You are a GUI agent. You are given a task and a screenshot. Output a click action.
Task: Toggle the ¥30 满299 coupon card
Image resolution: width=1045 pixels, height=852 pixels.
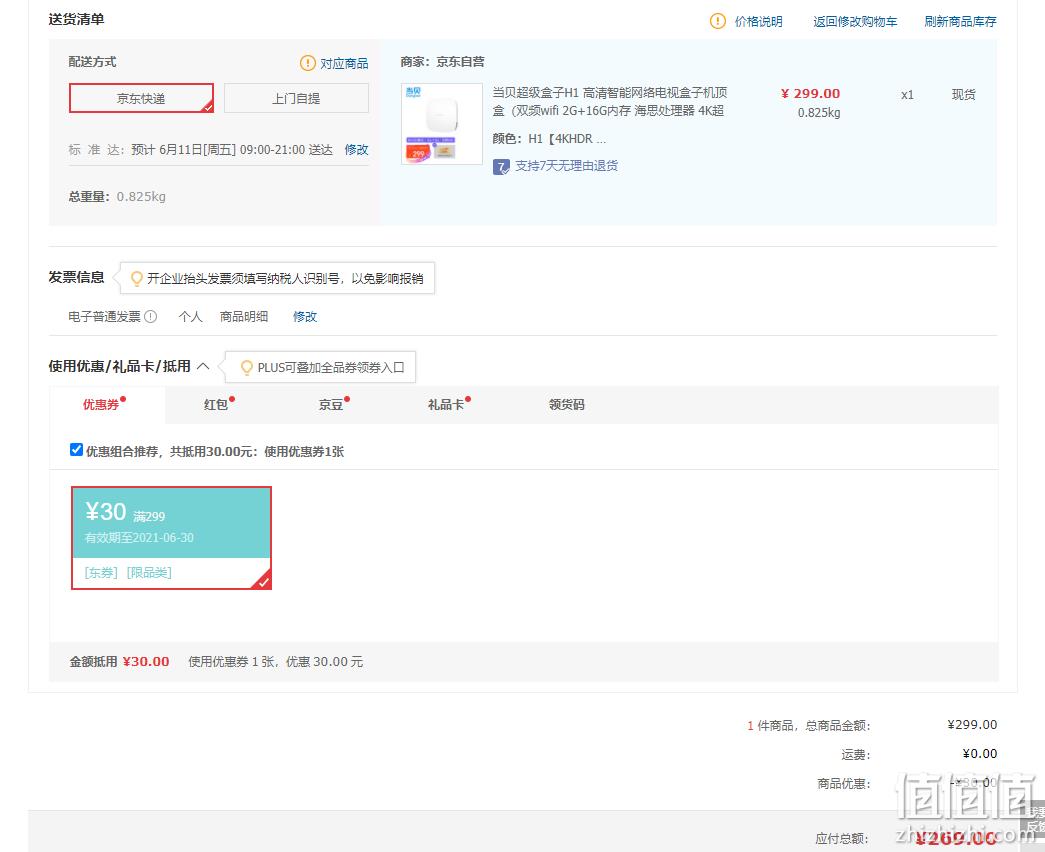(171, 538)
